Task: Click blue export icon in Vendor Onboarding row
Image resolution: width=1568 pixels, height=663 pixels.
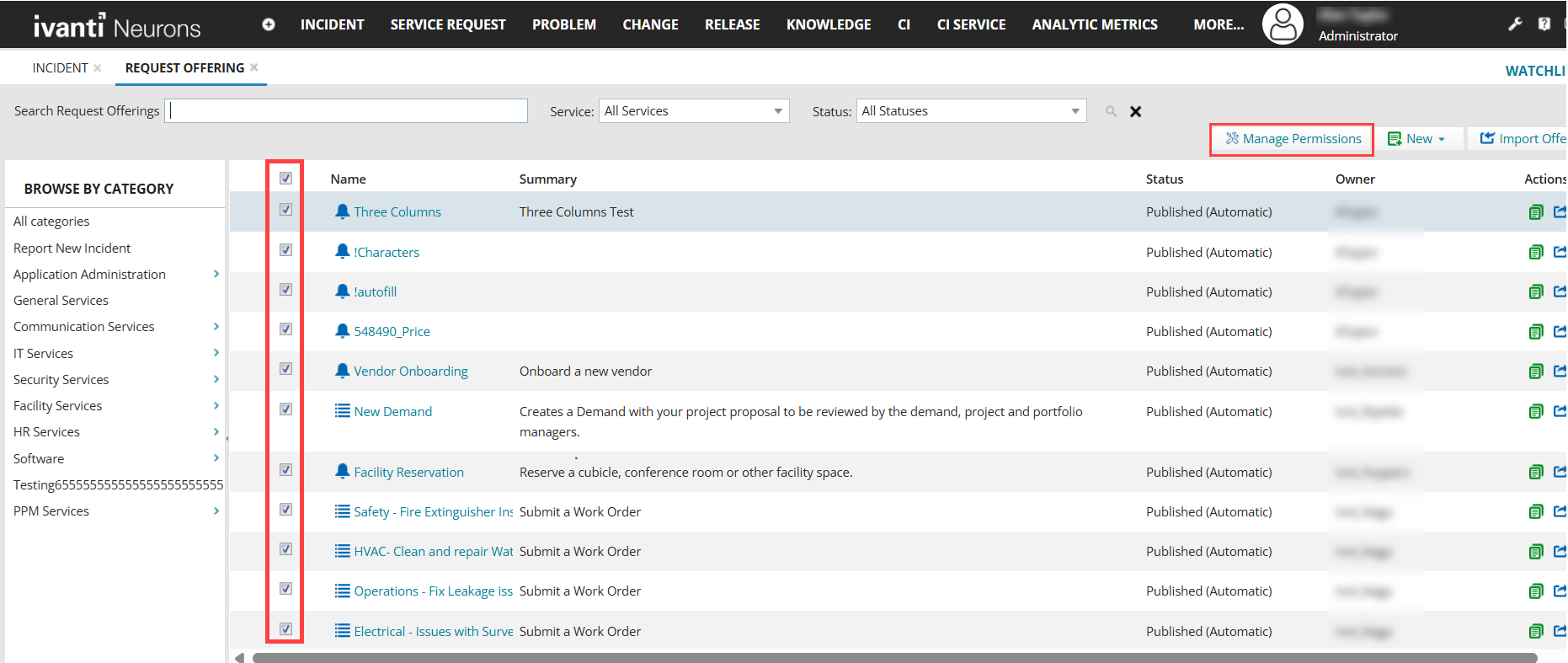Action: [1560, 371]
